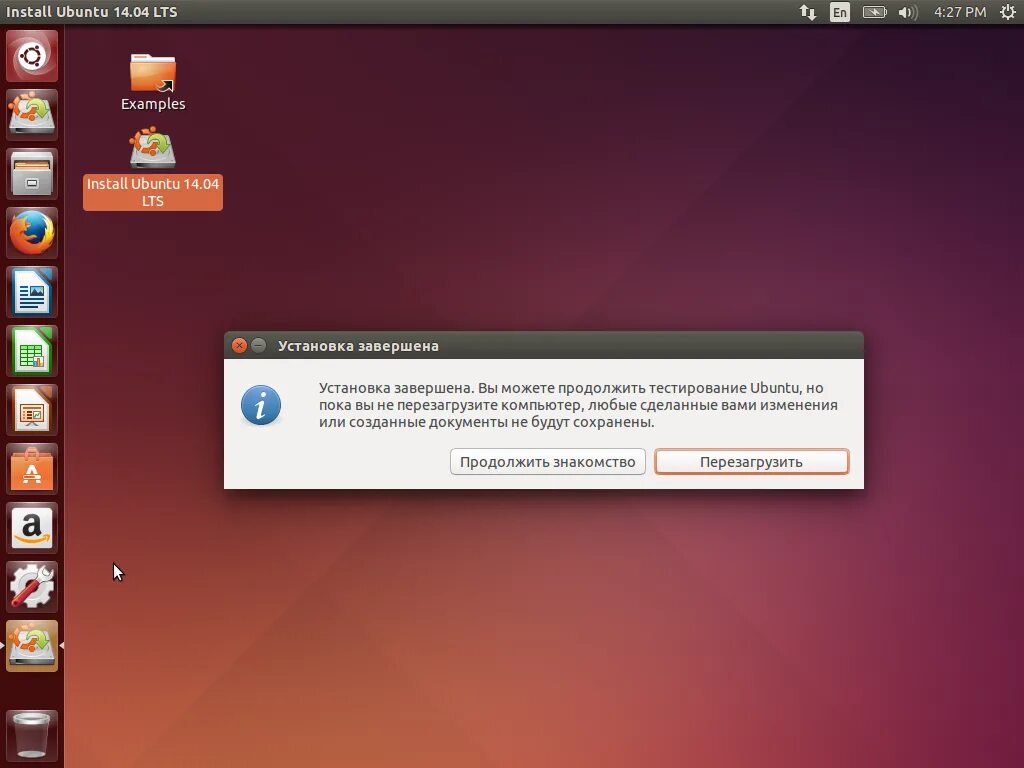The image size is (1024, 768).
Task: Select the Examples folder on desktop
Action: (x=153, y=82)
